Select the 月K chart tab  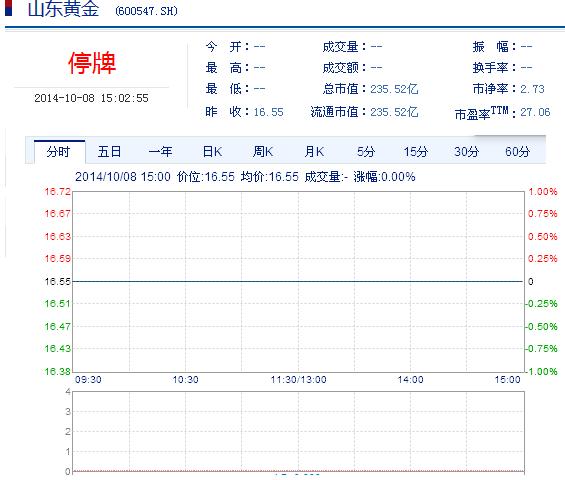(314, 152)
